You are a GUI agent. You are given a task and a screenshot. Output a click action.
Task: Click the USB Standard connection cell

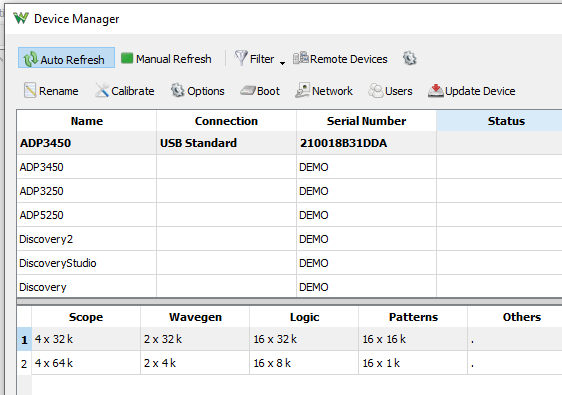(x=226, y=143)
